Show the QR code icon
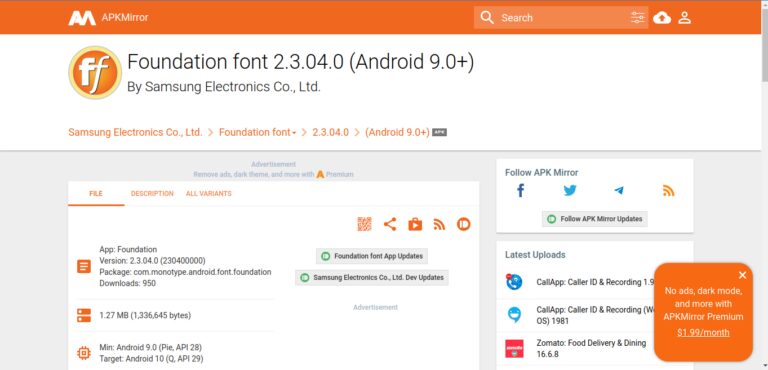 coord(364,224)
